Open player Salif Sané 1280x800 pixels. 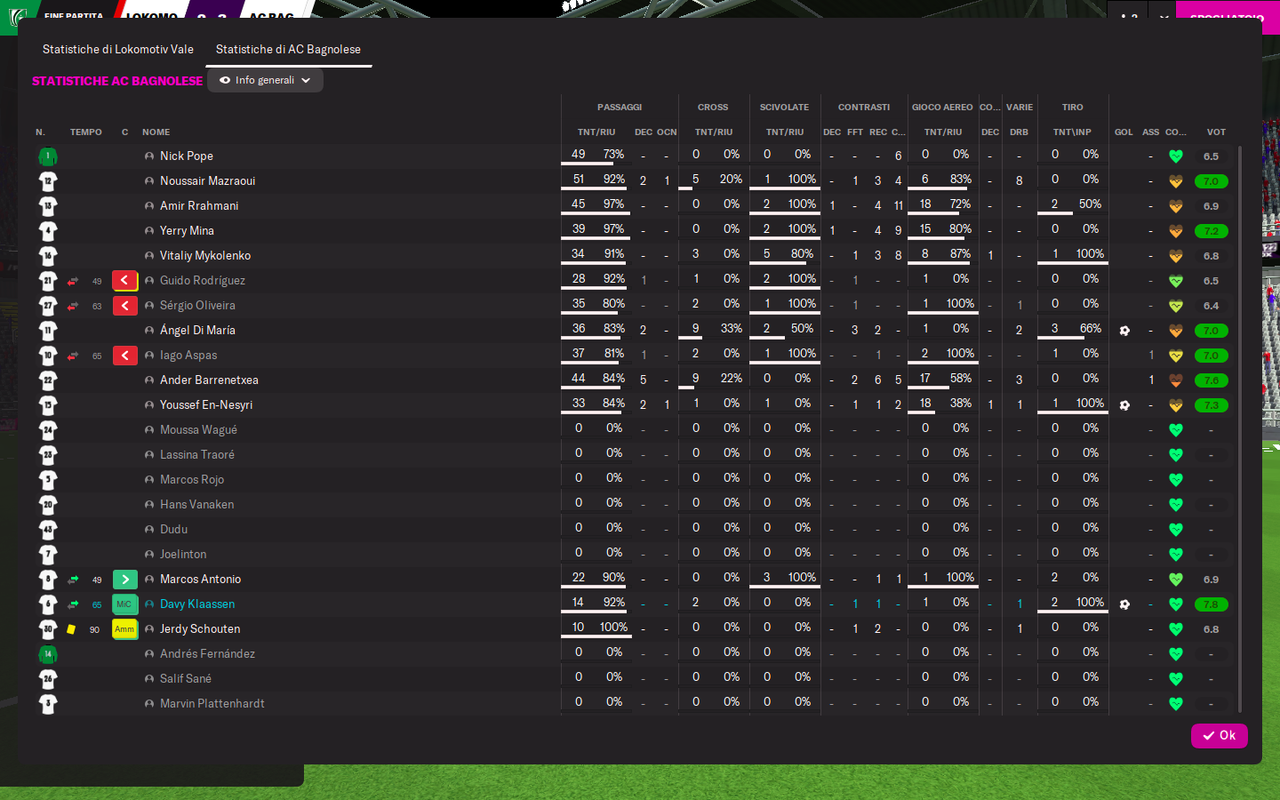[x=188, y=679]
